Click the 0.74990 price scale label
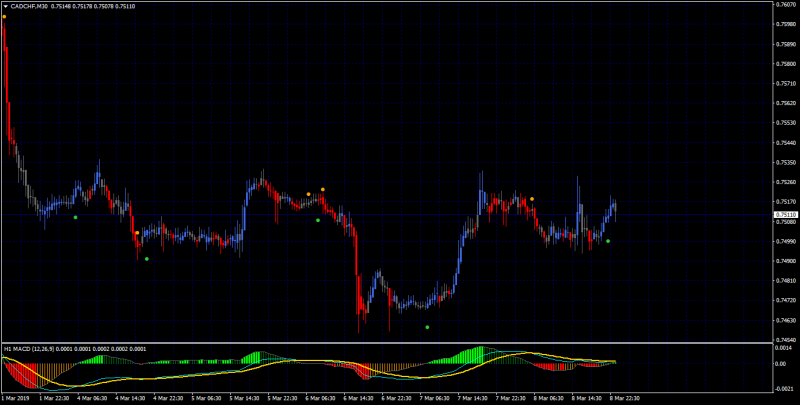 point(786,241)
